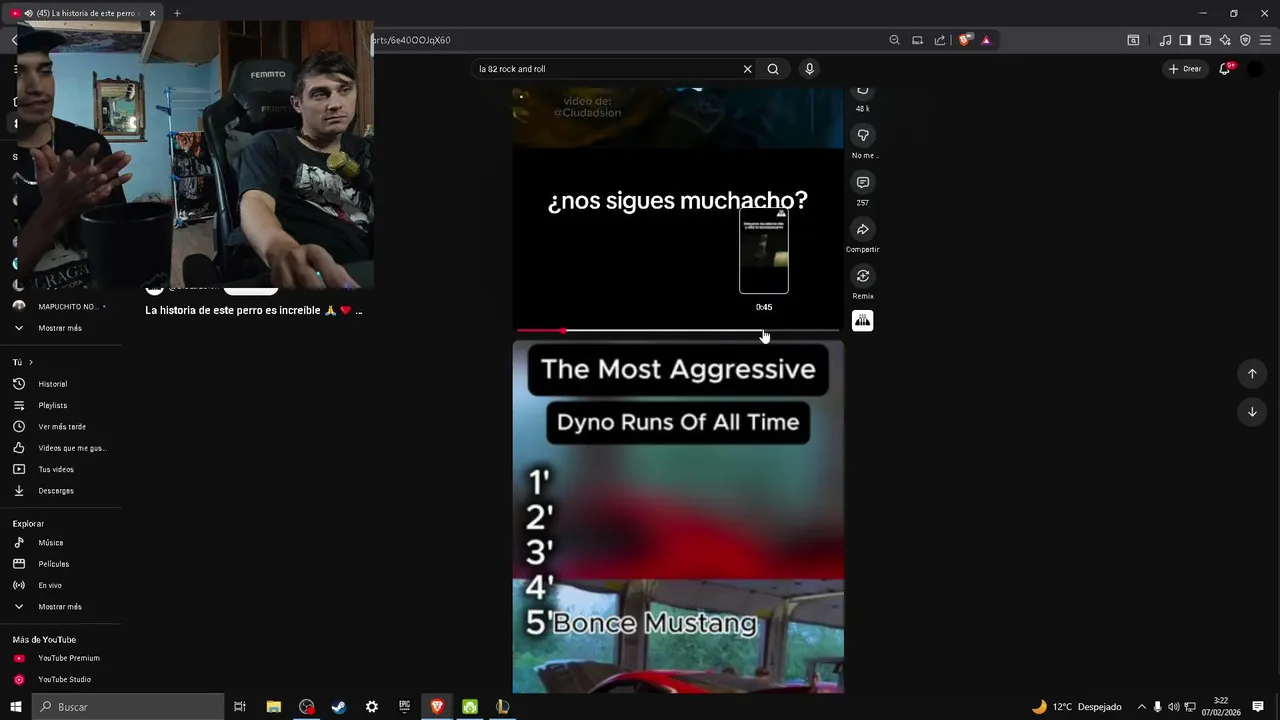Open the MAPUCHITO NO.. subscription channel
1280x720 pixels.
pos(60,307)
